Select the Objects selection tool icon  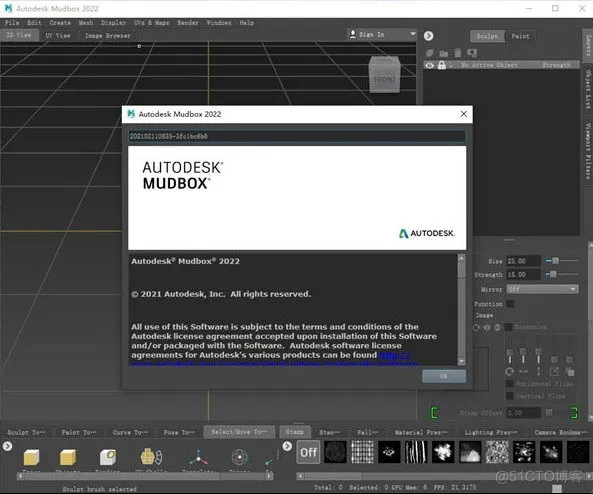click(68, 457)
